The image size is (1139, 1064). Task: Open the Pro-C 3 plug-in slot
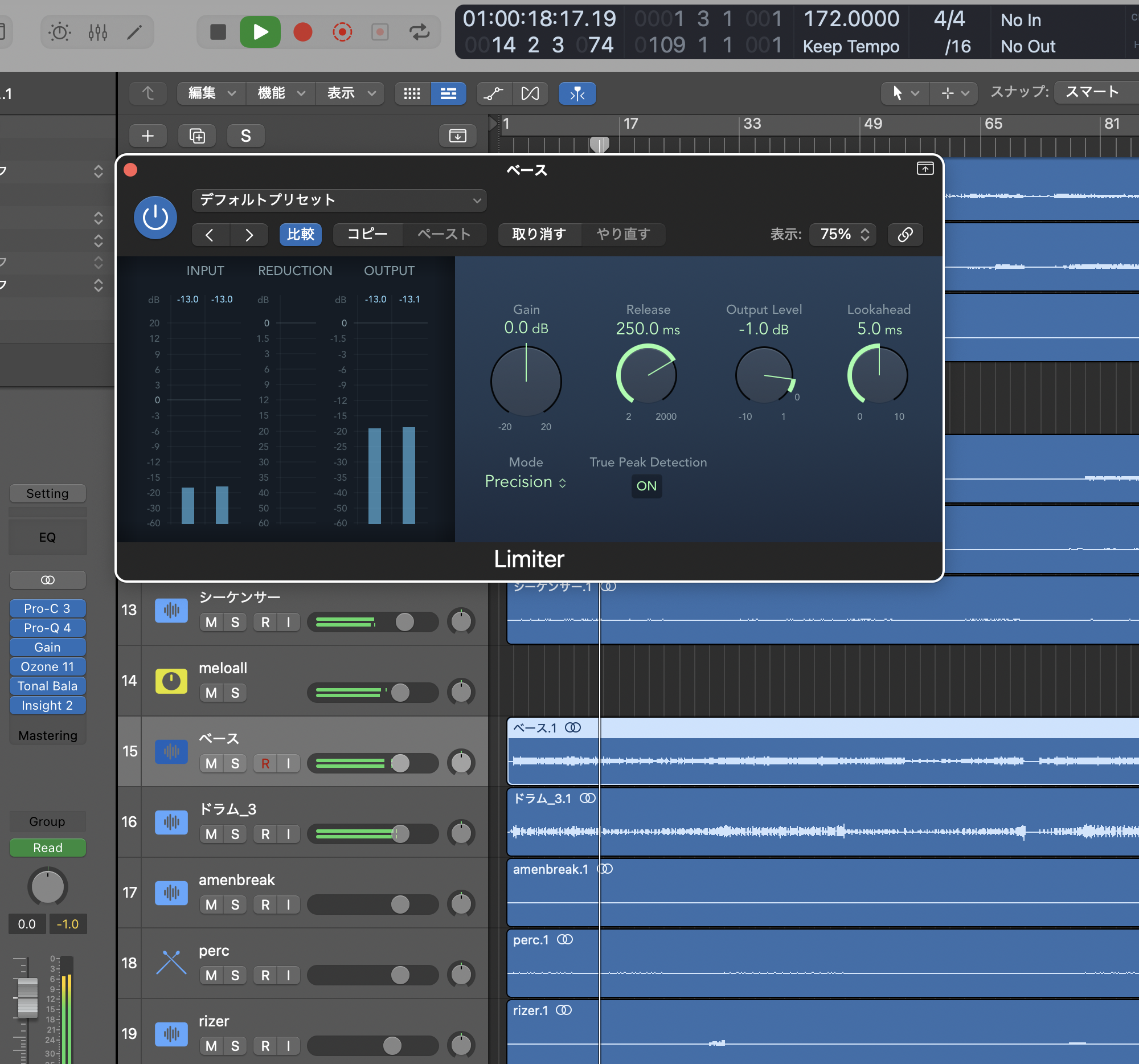tap(48, 608)
